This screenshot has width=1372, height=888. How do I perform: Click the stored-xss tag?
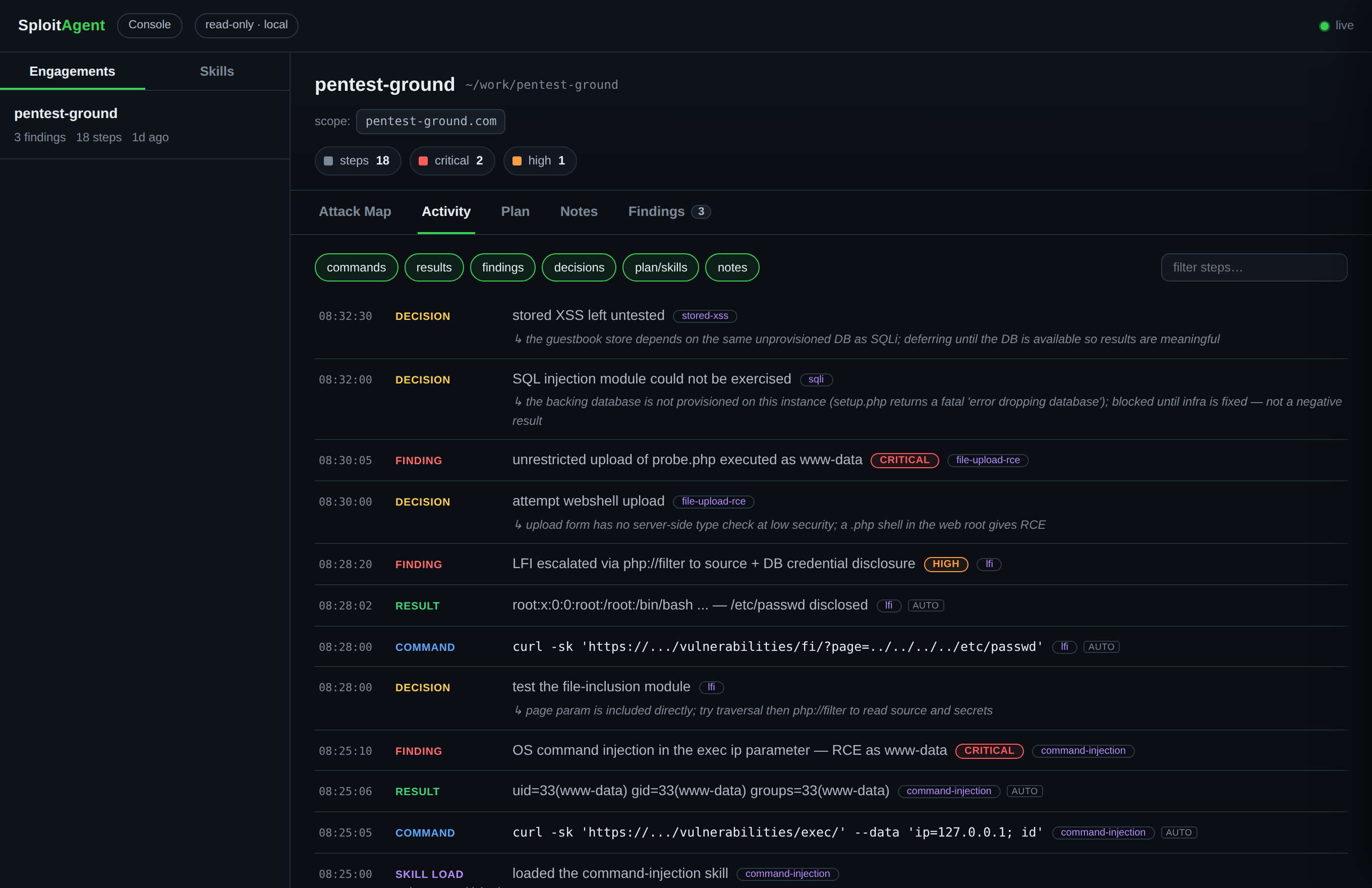705,316
